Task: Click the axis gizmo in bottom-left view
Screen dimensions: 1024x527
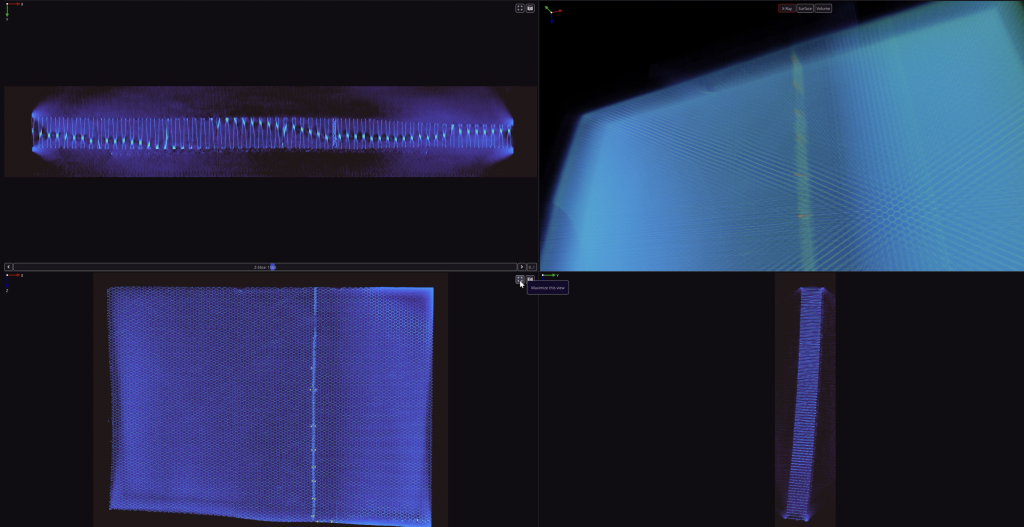Action: (x=9, y=281)
